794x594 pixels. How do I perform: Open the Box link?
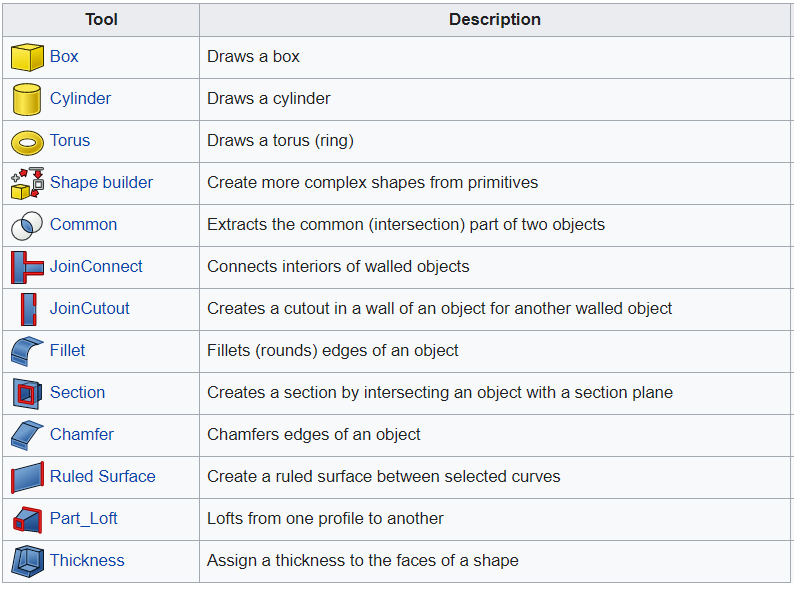64,57
